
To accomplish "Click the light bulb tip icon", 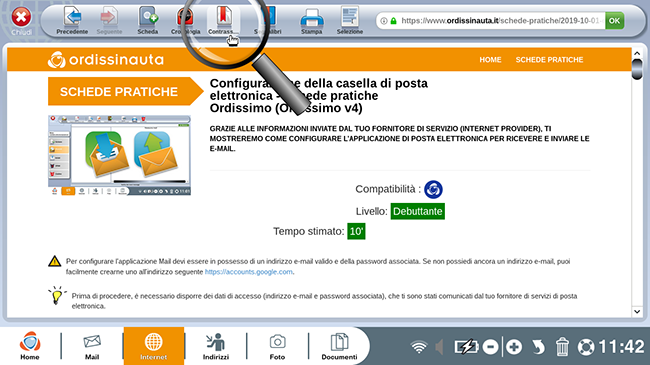I will [x=57, y=295].
